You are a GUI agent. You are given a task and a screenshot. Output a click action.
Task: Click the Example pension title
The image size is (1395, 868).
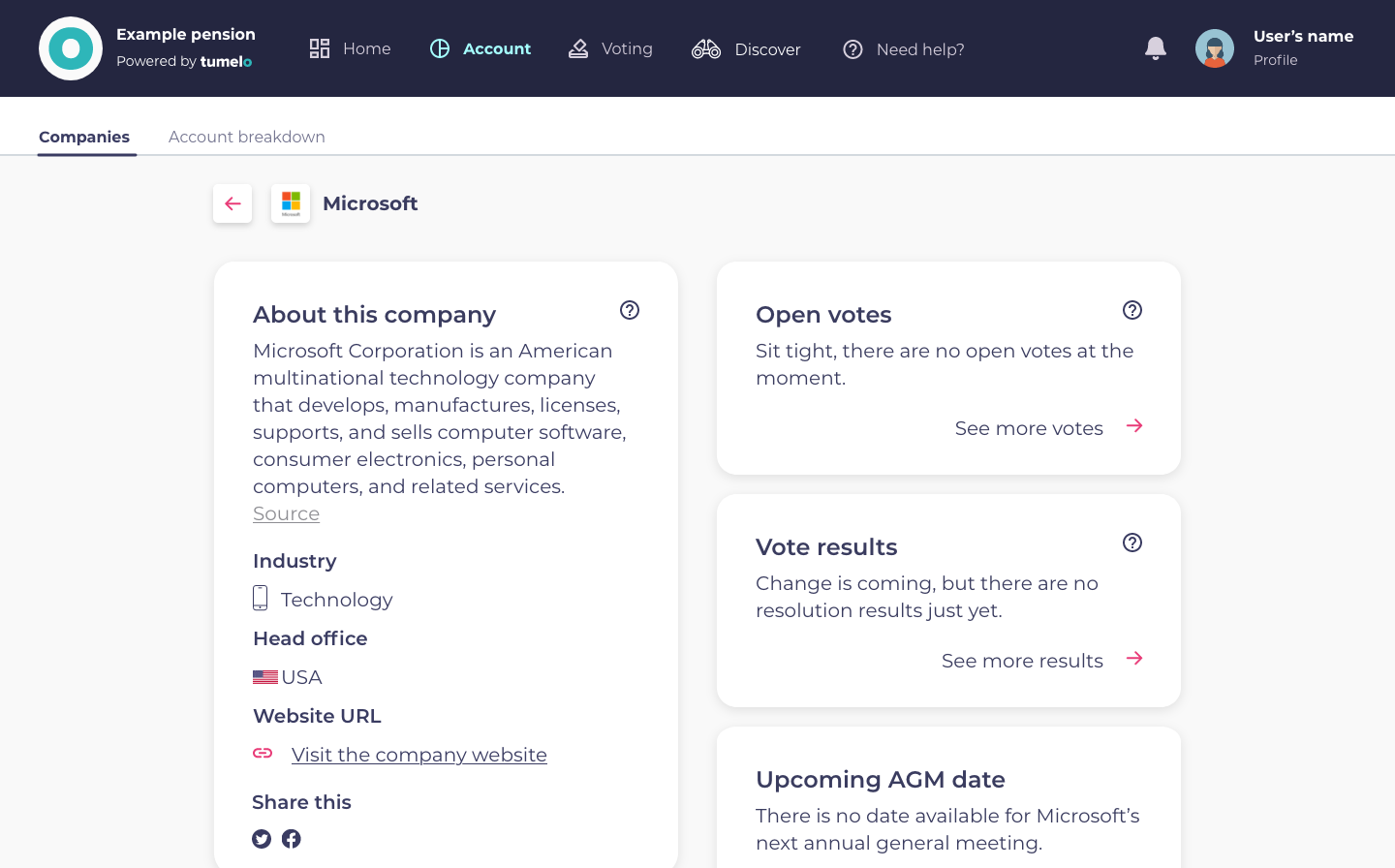186,34
